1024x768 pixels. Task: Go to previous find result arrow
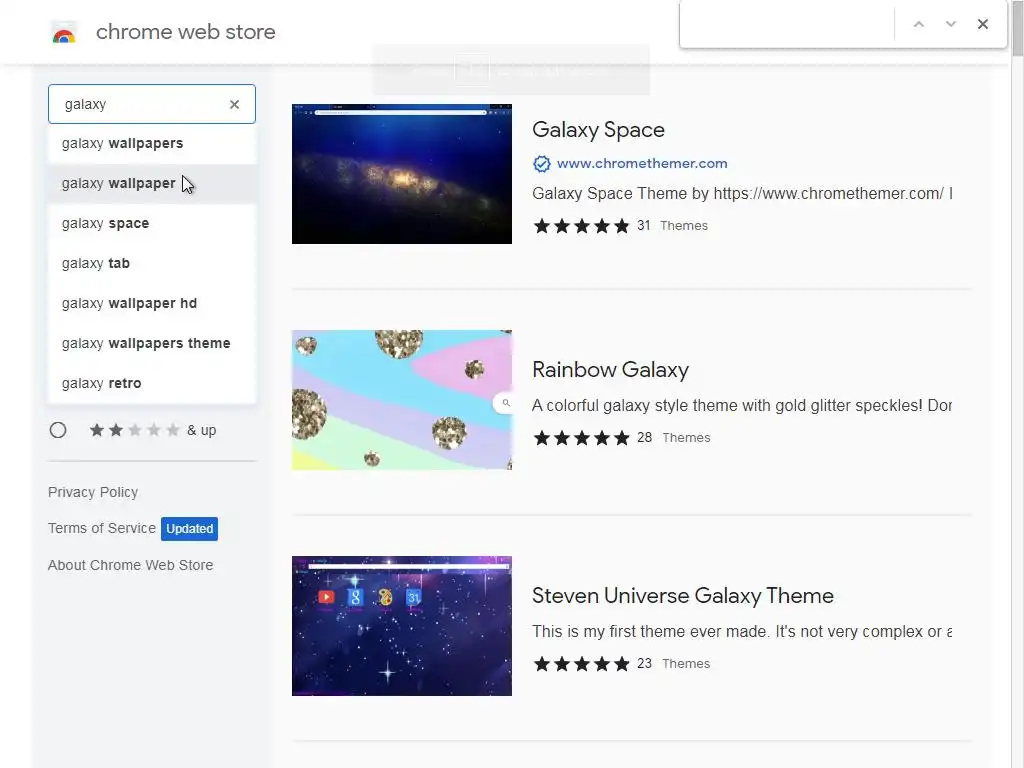pos(919,24)
